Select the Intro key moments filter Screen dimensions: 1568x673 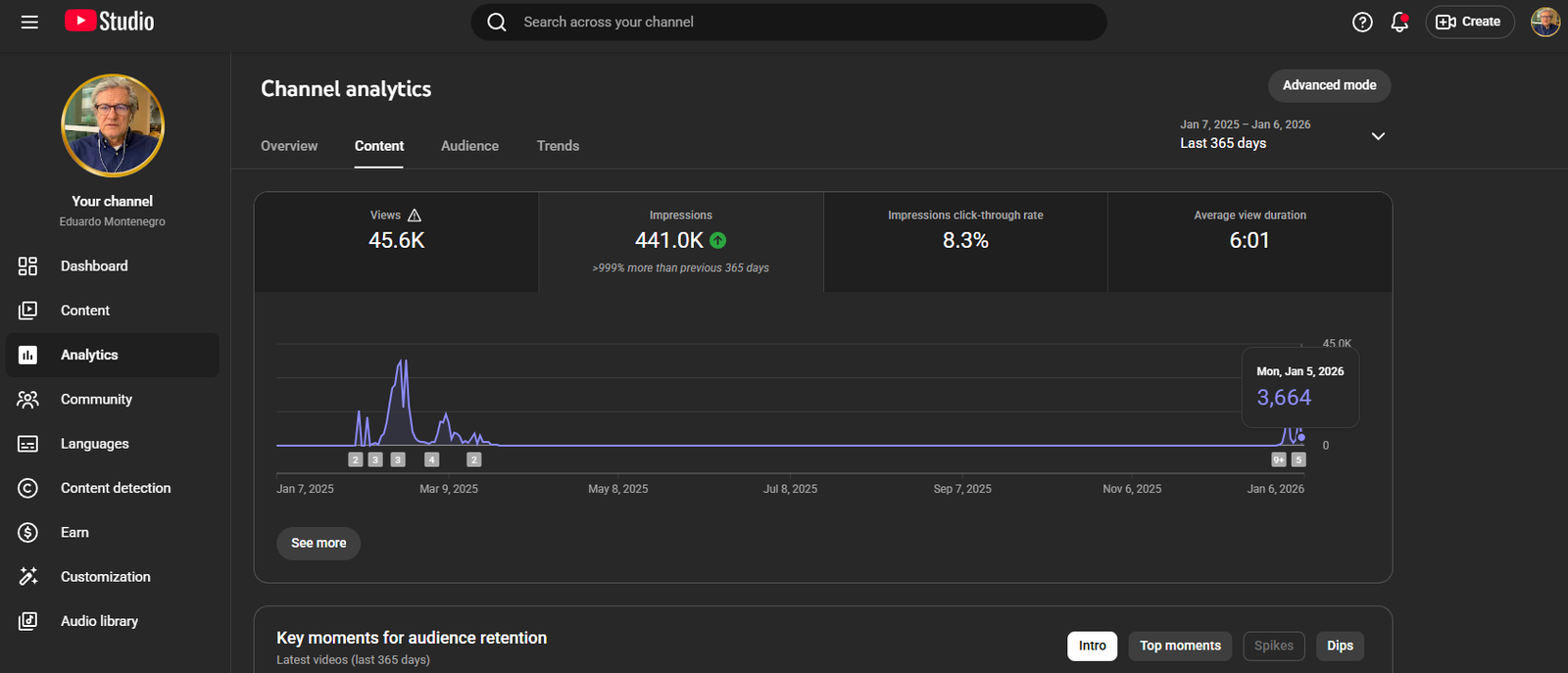(x=1092, y=646)
